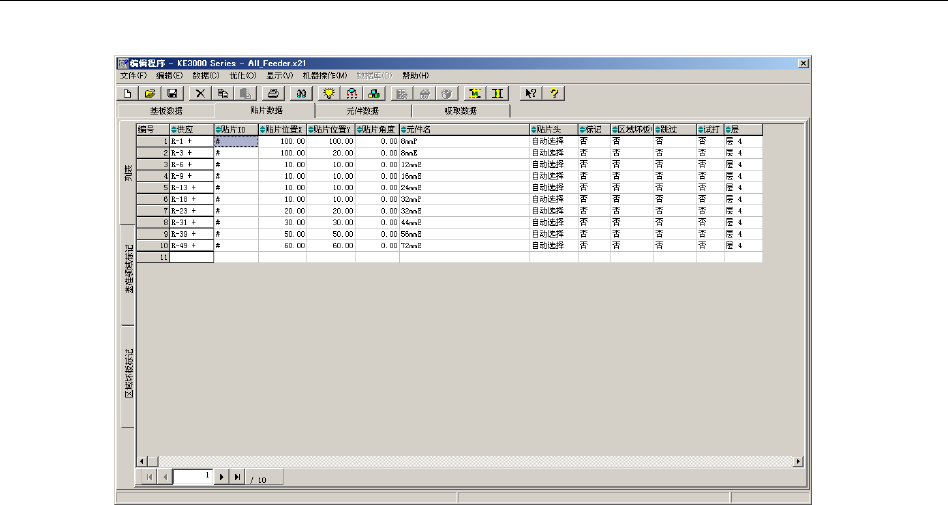Click the horizontal scrollbar right arrow
Image resolution: width=948 pixels, height=505 pixels.
[799, 461]
